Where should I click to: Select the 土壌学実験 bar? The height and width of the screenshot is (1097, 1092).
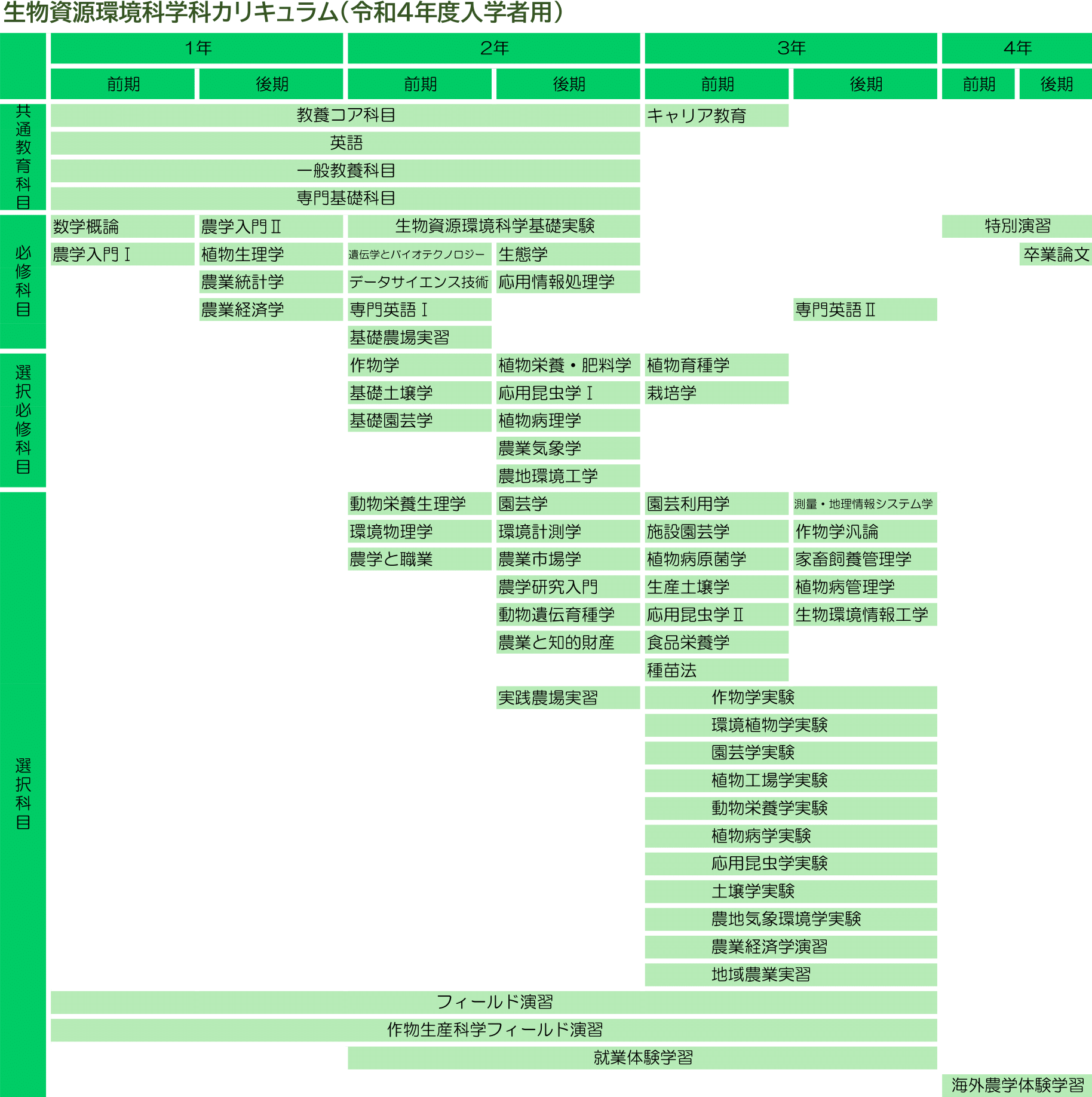(x=791, y=891)
